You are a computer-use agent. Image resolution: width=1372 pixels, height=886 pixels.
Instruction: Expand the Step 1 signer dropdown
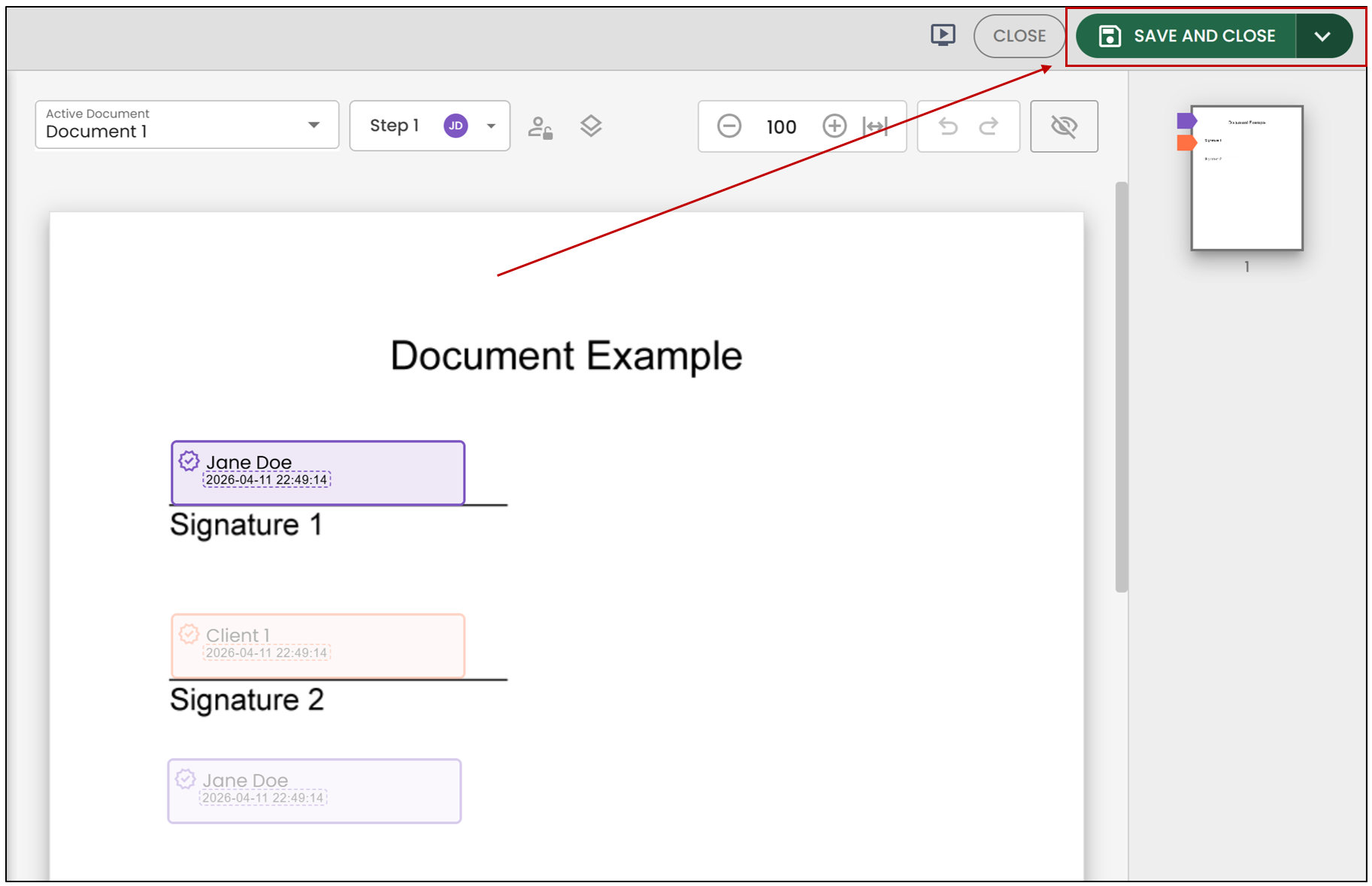(430, 126)
